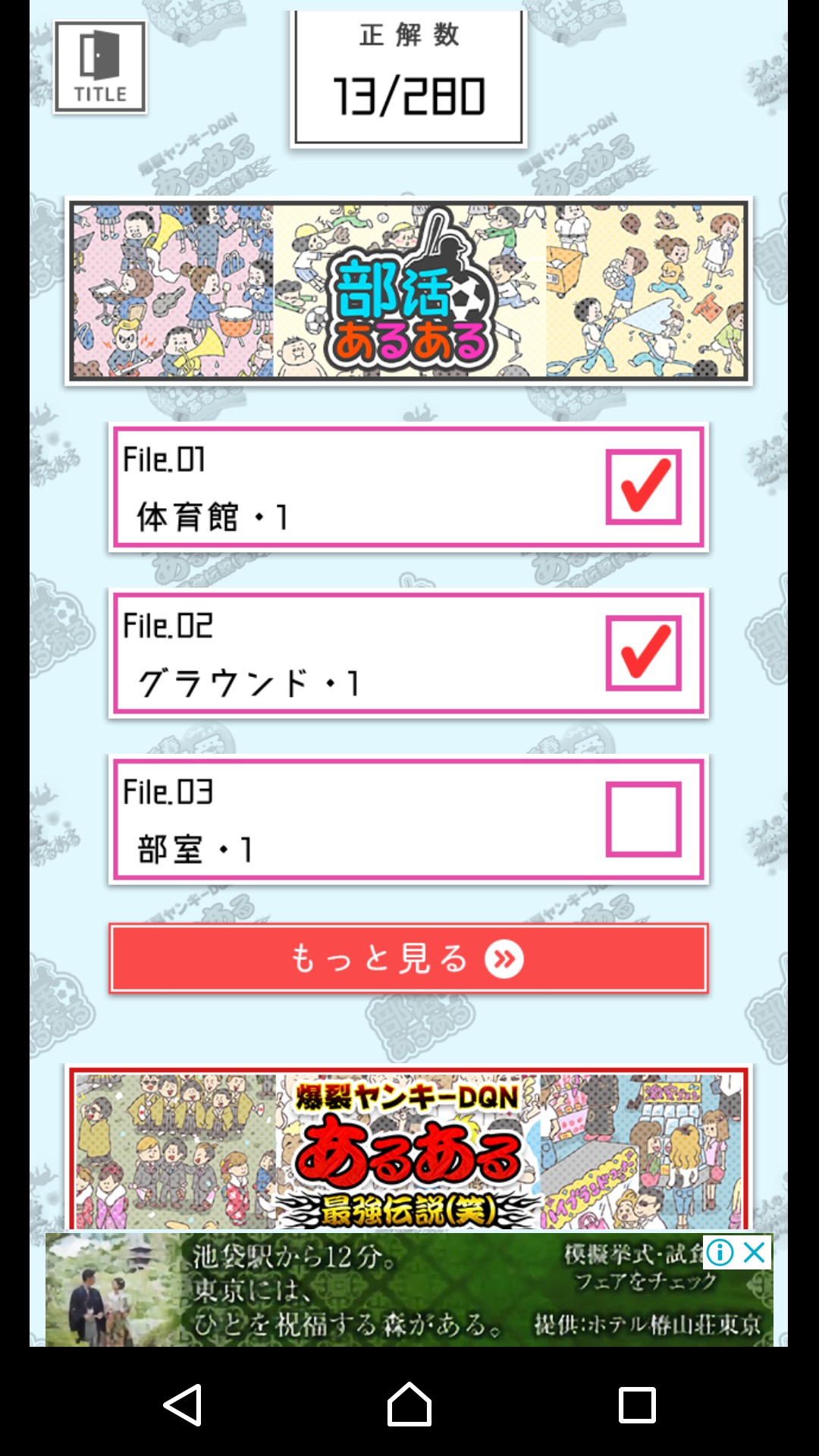
Task: Tap the Android recent apps icon
Action: (x=637, y=1404)
